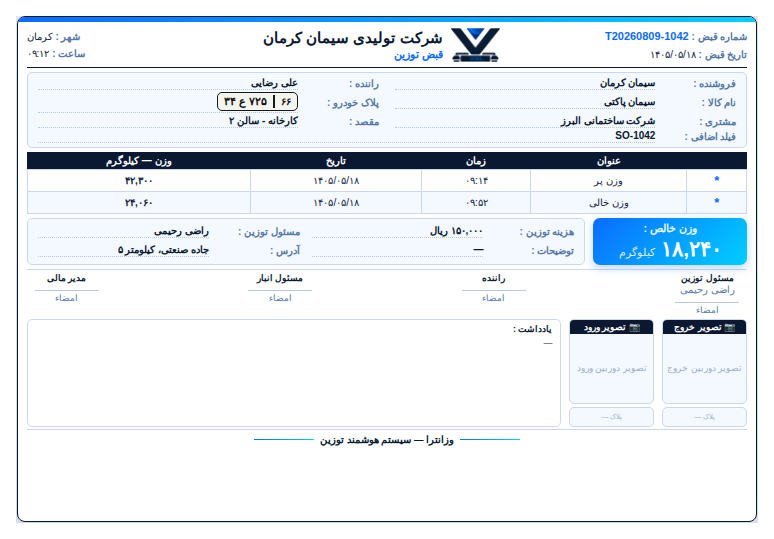Screen dimensions: 774x539
Task: Open the exit camera image placeholder
Action: [704, 369]
